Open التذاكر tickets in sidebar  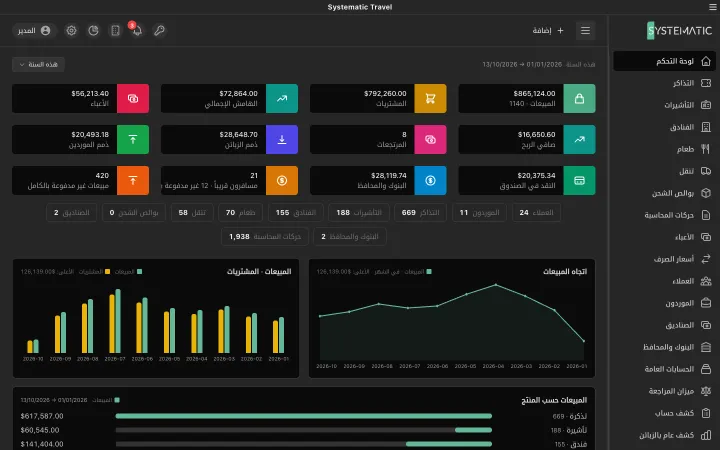pyautogui.click(x=664, y=83)
